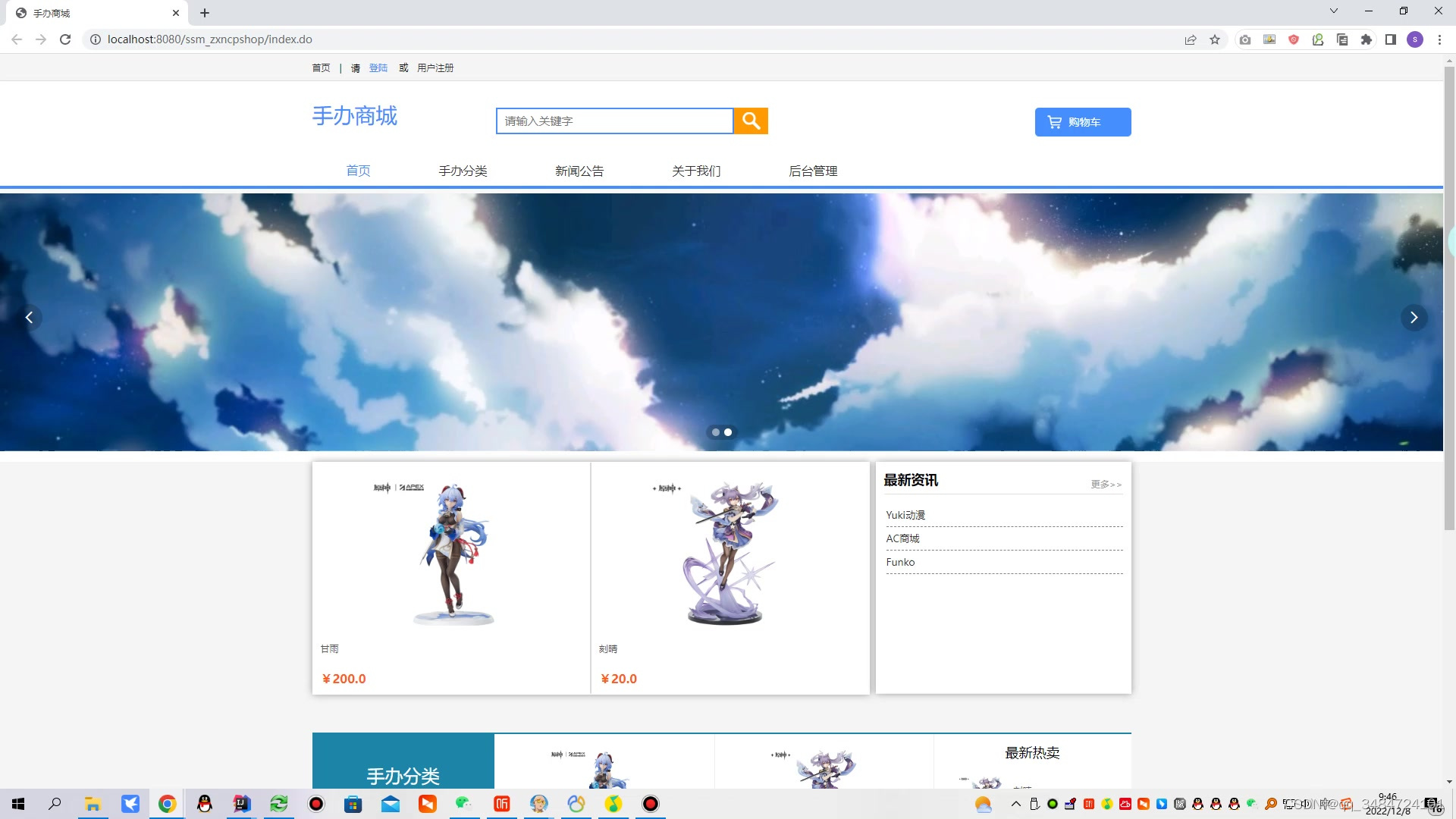This screenshot has width=1456, height=819.
Task: Show next banner slide arrow
Action: click(x=1414, y=318)
